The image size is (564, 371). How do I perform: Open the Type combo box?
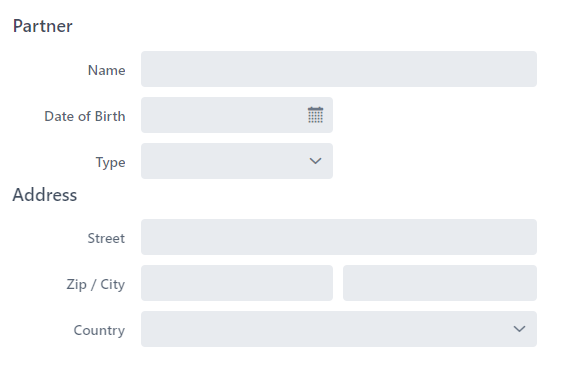237,161
